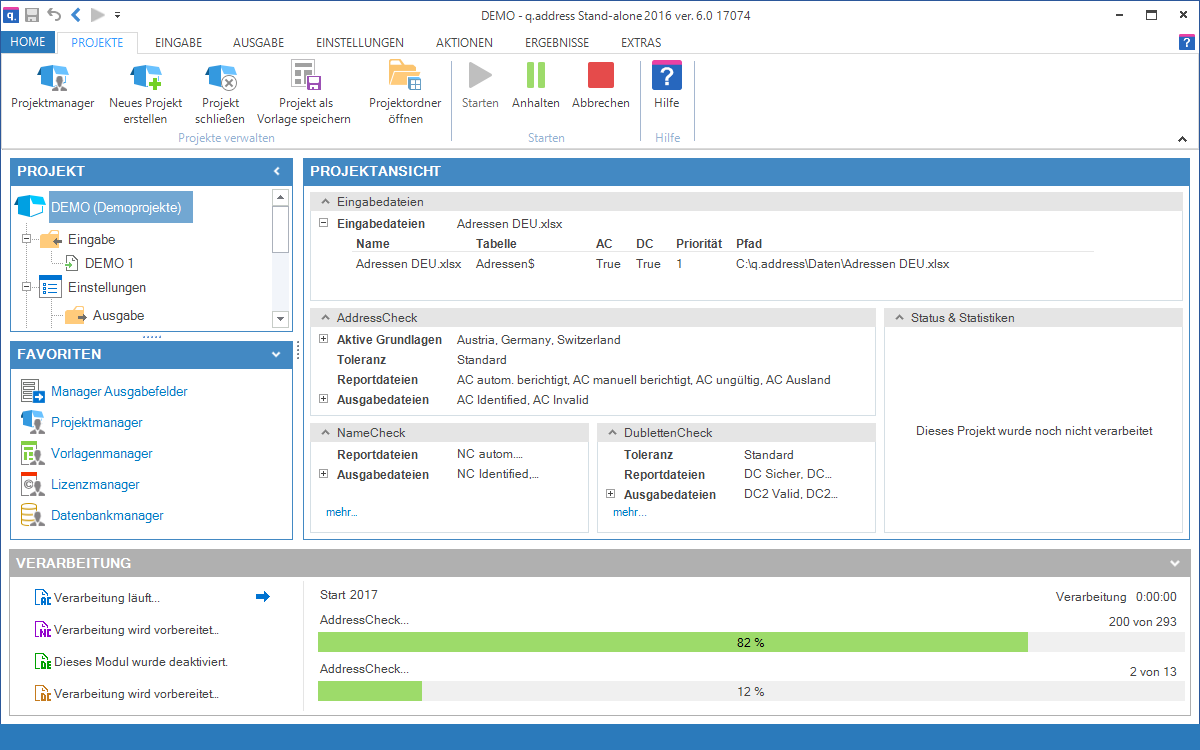Click the project tree scrollbar up arrow
This screenshot has height=750, width=1200.
tap(280, 197)
